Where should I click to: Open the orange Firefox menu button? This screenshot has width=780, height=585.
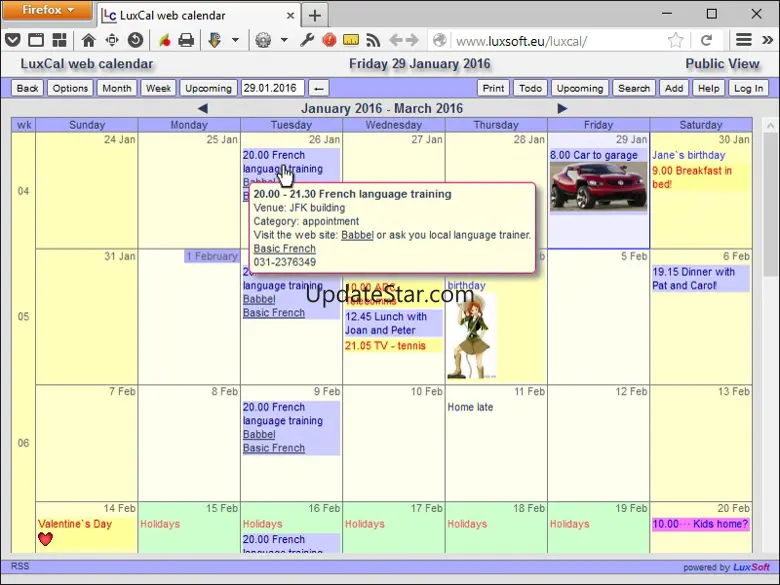(47, 11)
